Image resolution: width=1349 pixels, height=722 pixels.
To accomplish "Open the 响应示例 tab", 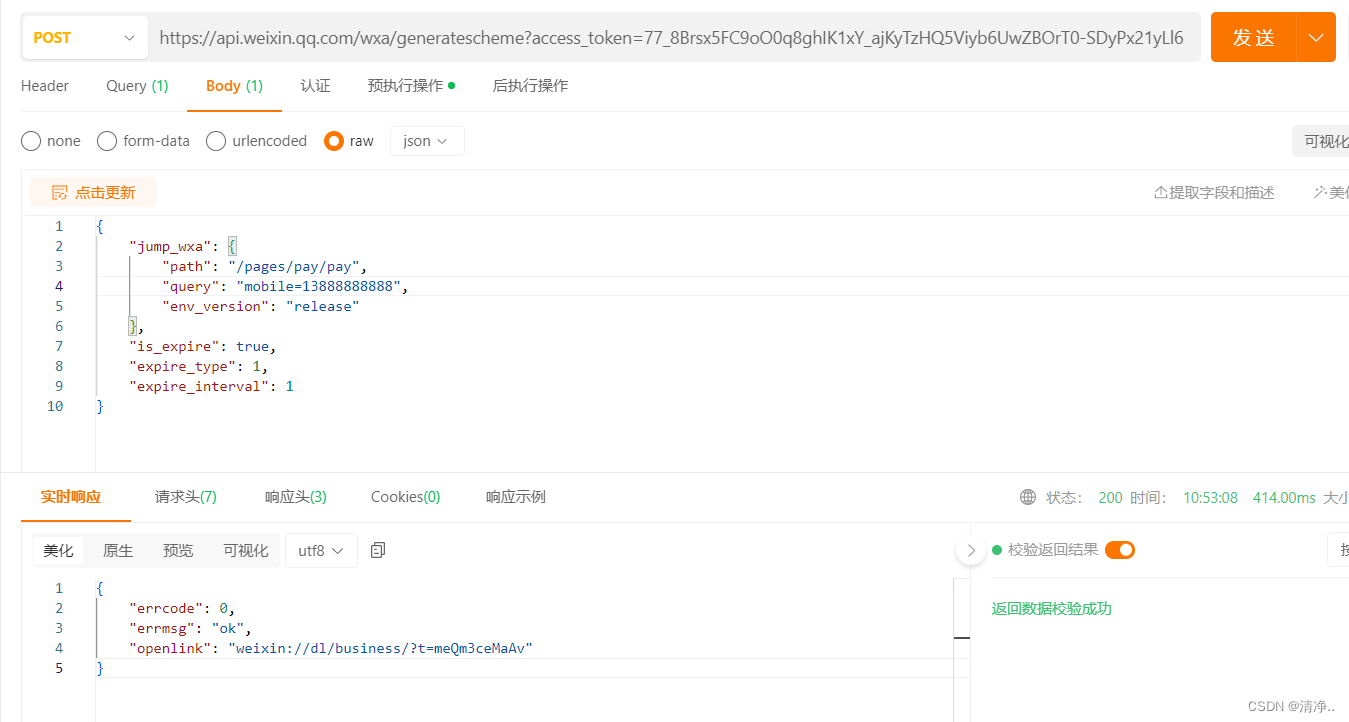I will pos(516,497).
